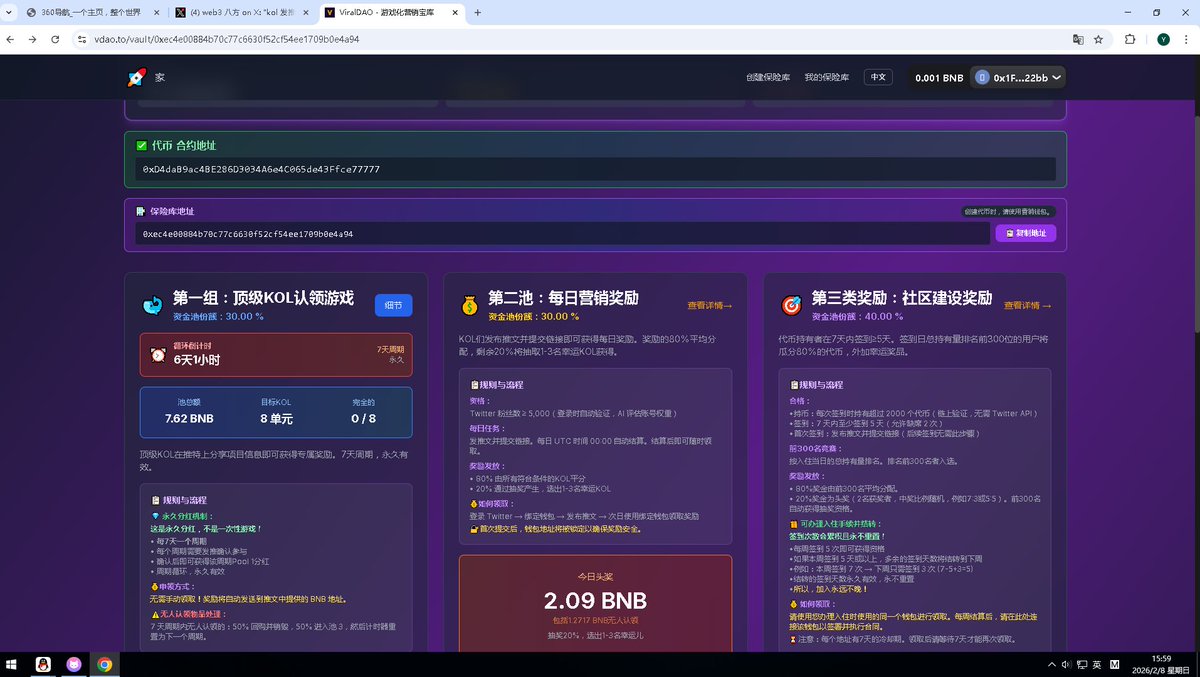The width and height of the screenshot is (1200, 677).
Task: Open 创建保险库 nav link
Action: point(768,77)
